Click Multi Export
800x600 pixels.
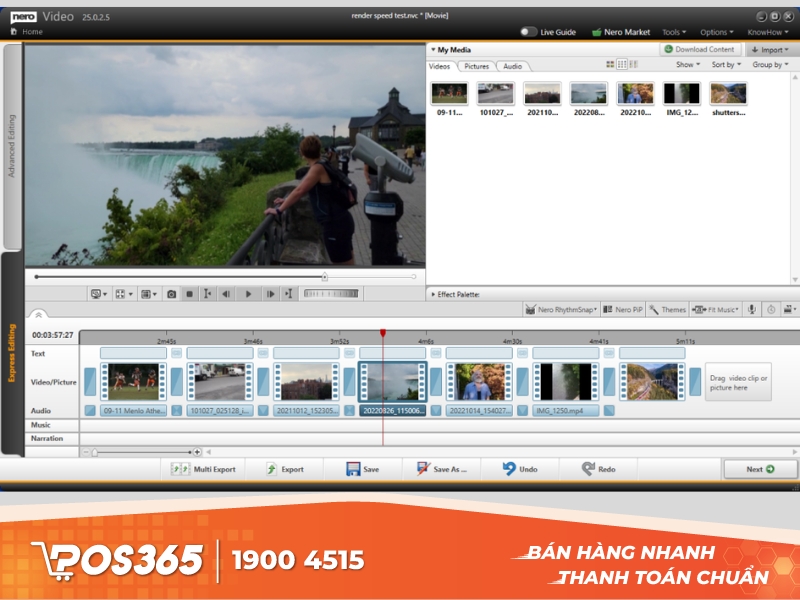click(203, 469)
